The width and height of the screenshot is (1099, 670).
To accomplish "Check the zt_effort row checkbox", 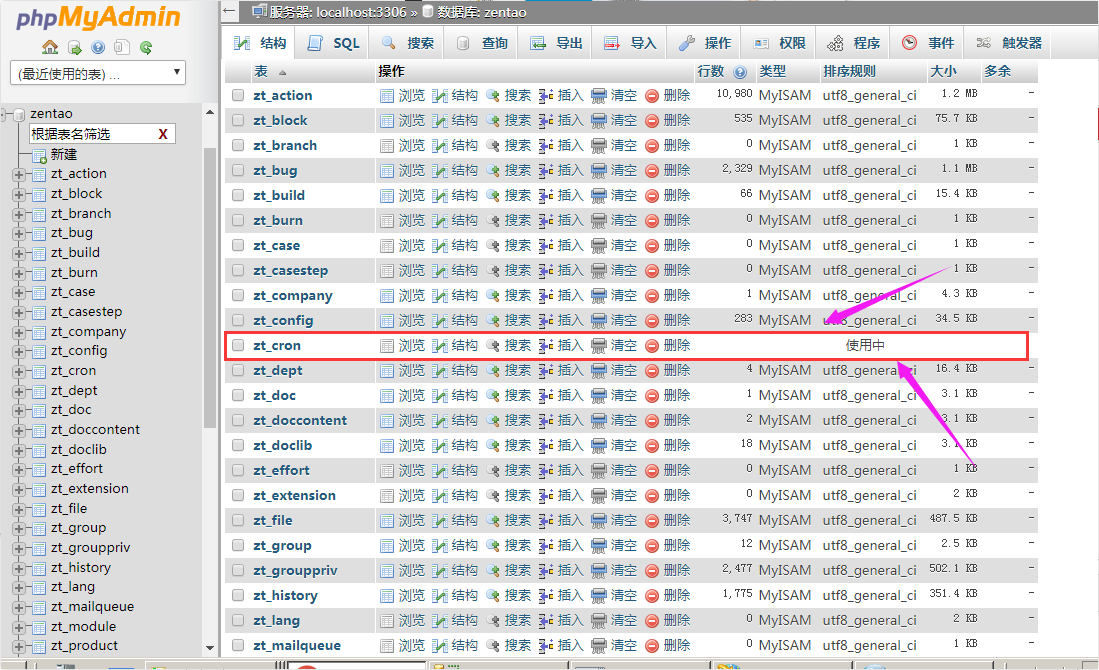I will point(238,470).
